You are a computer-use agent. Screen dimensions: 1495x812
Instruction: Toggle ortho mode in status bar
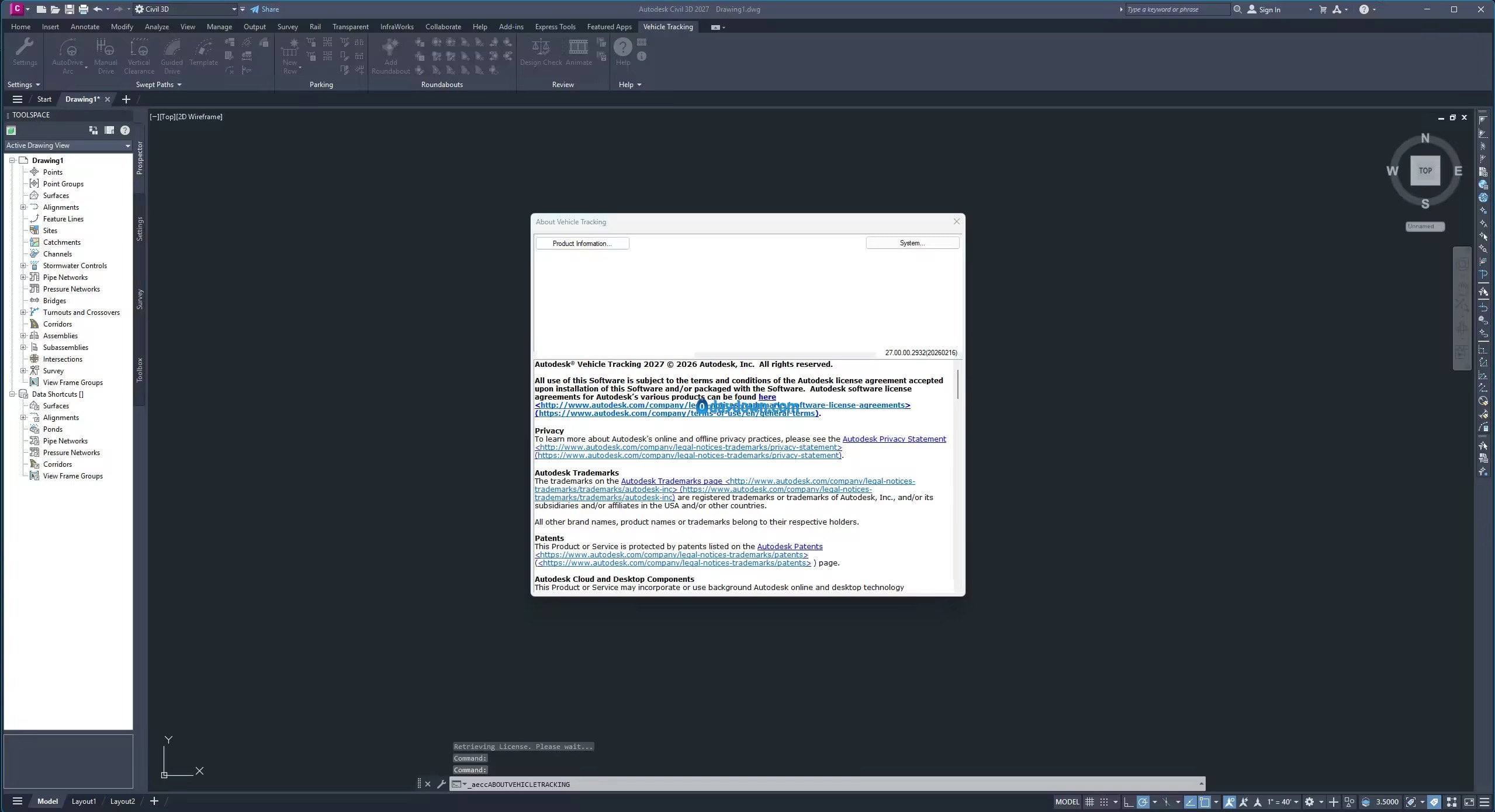click(x=1129, y=802)
